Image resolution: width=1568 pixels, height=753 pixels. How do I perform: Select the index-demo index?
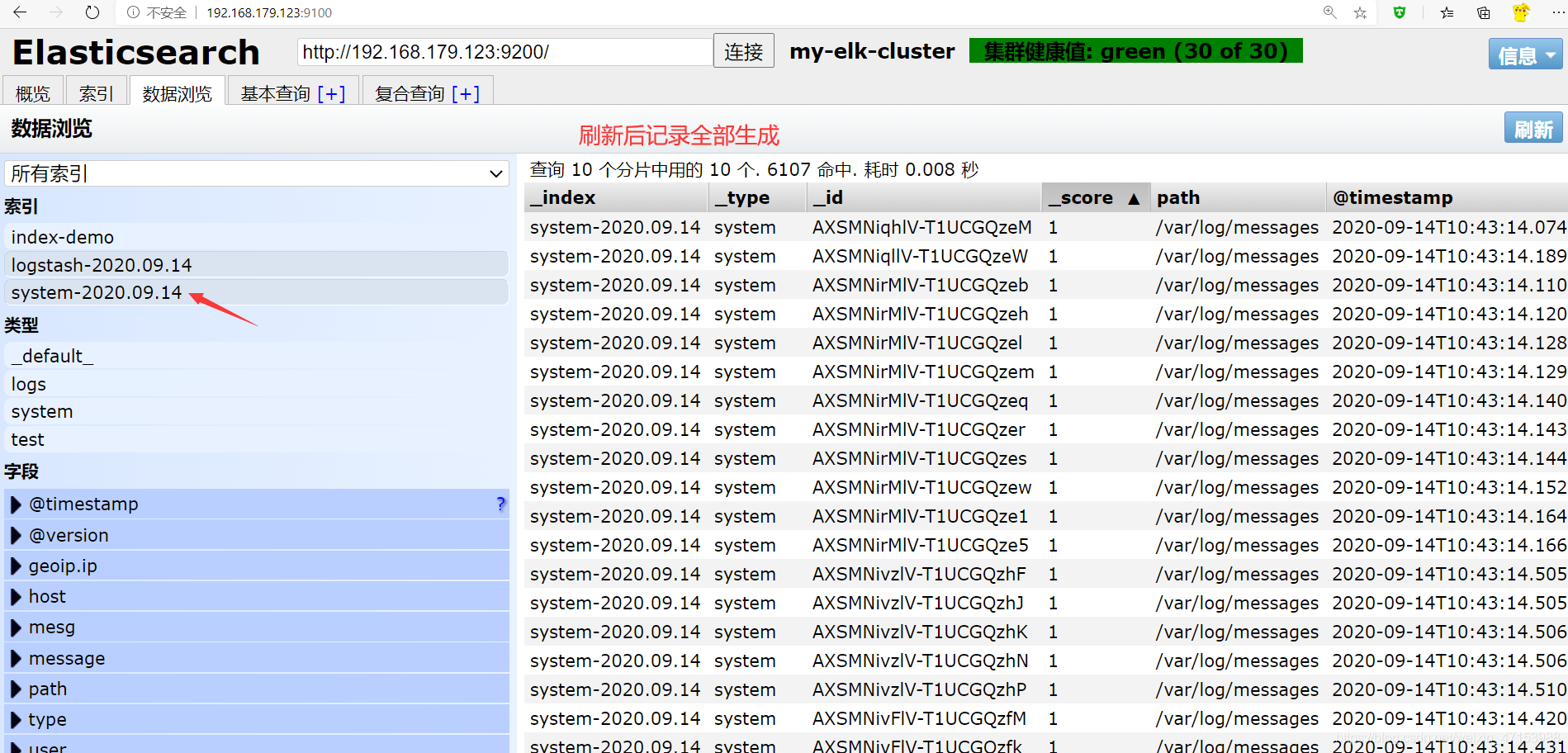pos(257,237)
